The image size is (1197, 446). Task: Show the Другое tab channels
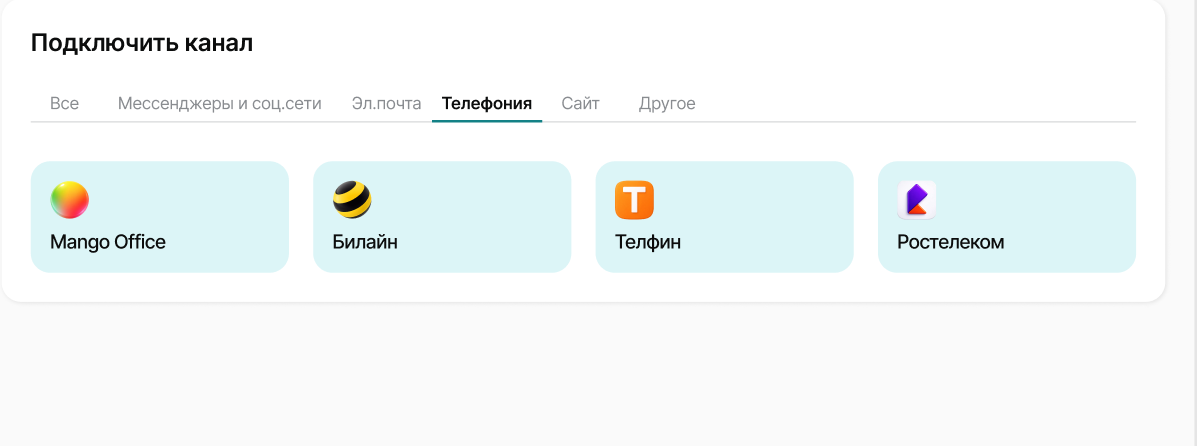[x=667, y=103]
